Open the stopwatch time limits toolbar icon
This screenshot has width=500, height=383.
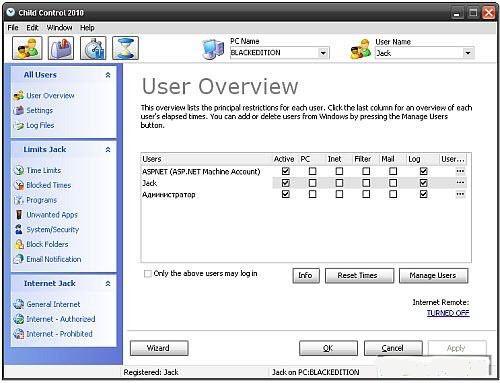93,48
